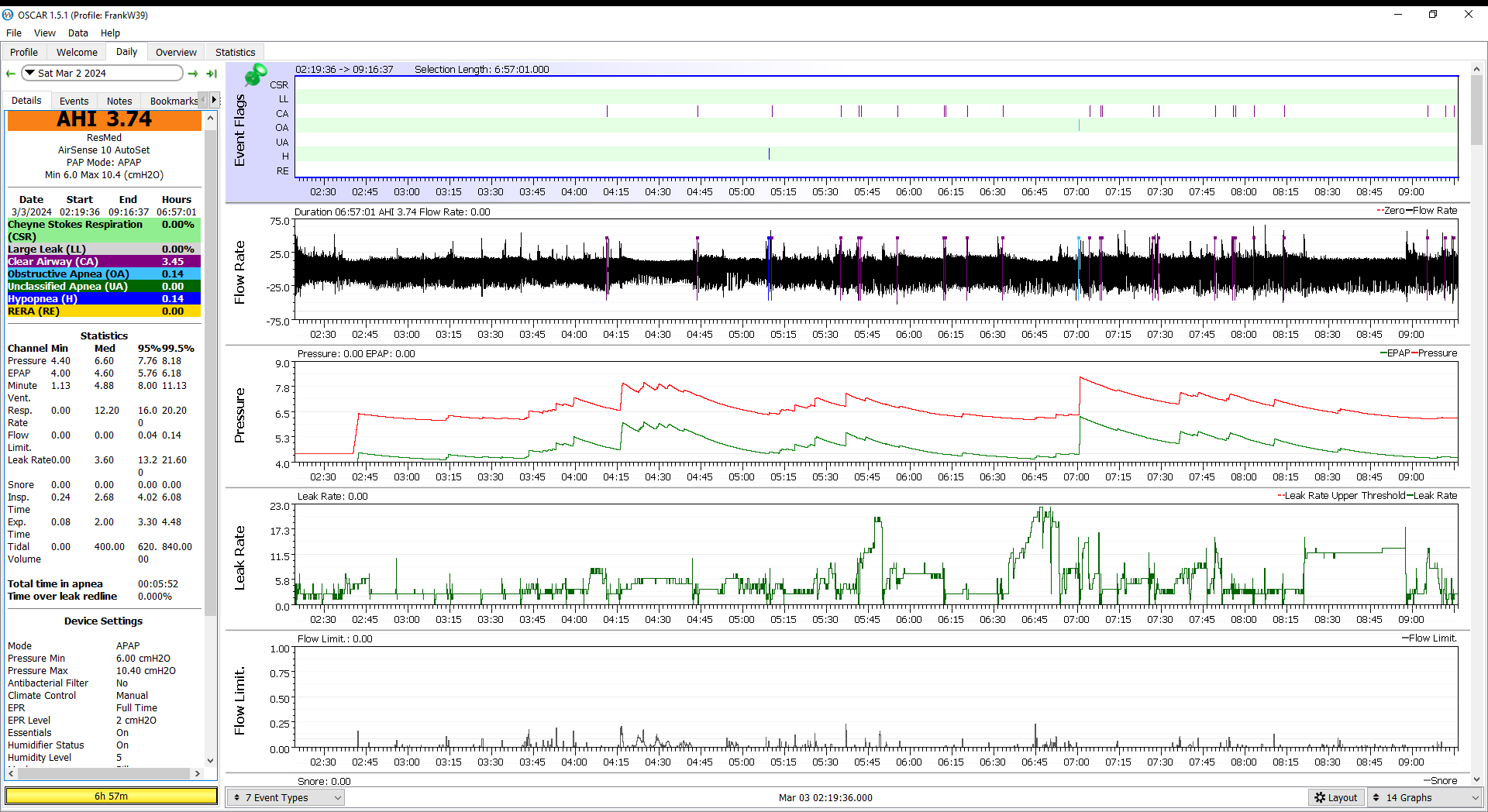Select the Daily tab
This screenshot has width=1488, height=812.
(x=126, y=52)
